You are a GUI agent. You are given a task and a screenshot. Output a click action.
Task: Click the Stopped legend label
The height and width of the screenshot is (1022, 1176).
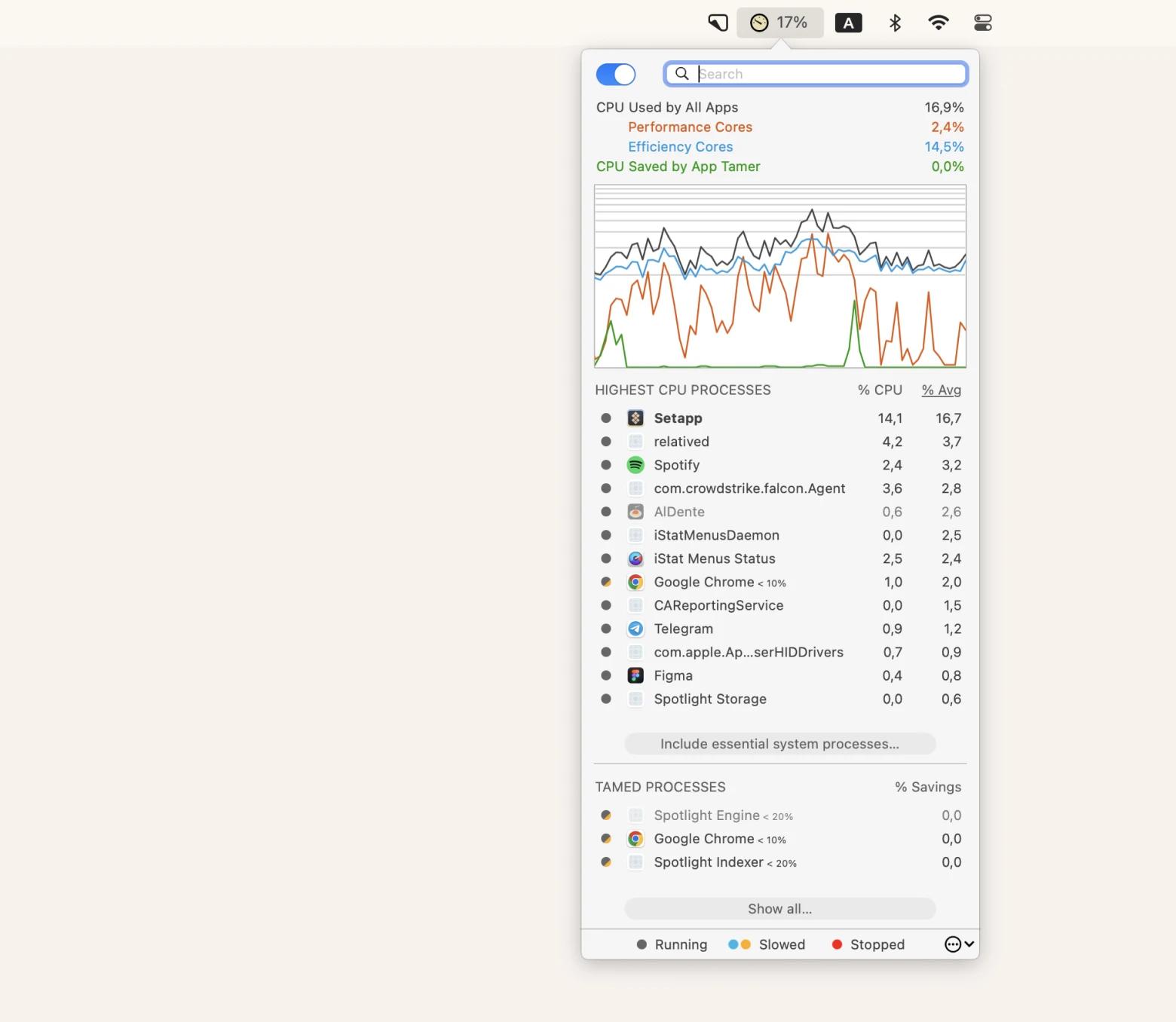877,944
